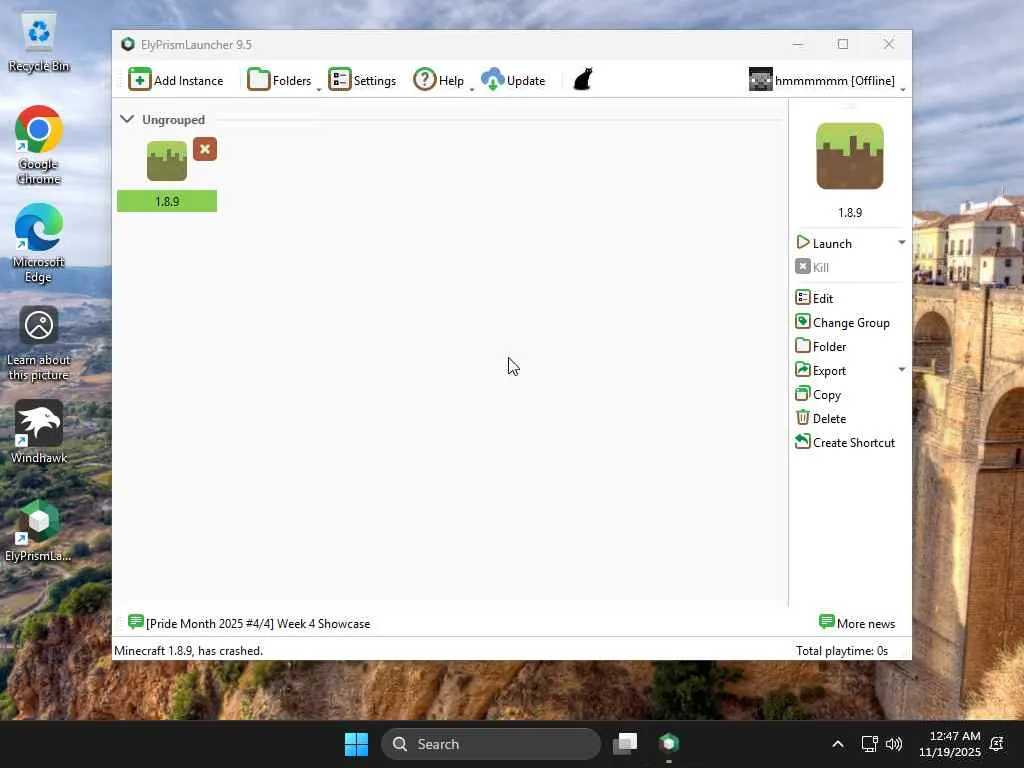The height and width of the screenshot is (768, 1024).
Task: Select Google Chrome desktop shortcut
Action: click(x=39, y=145)
